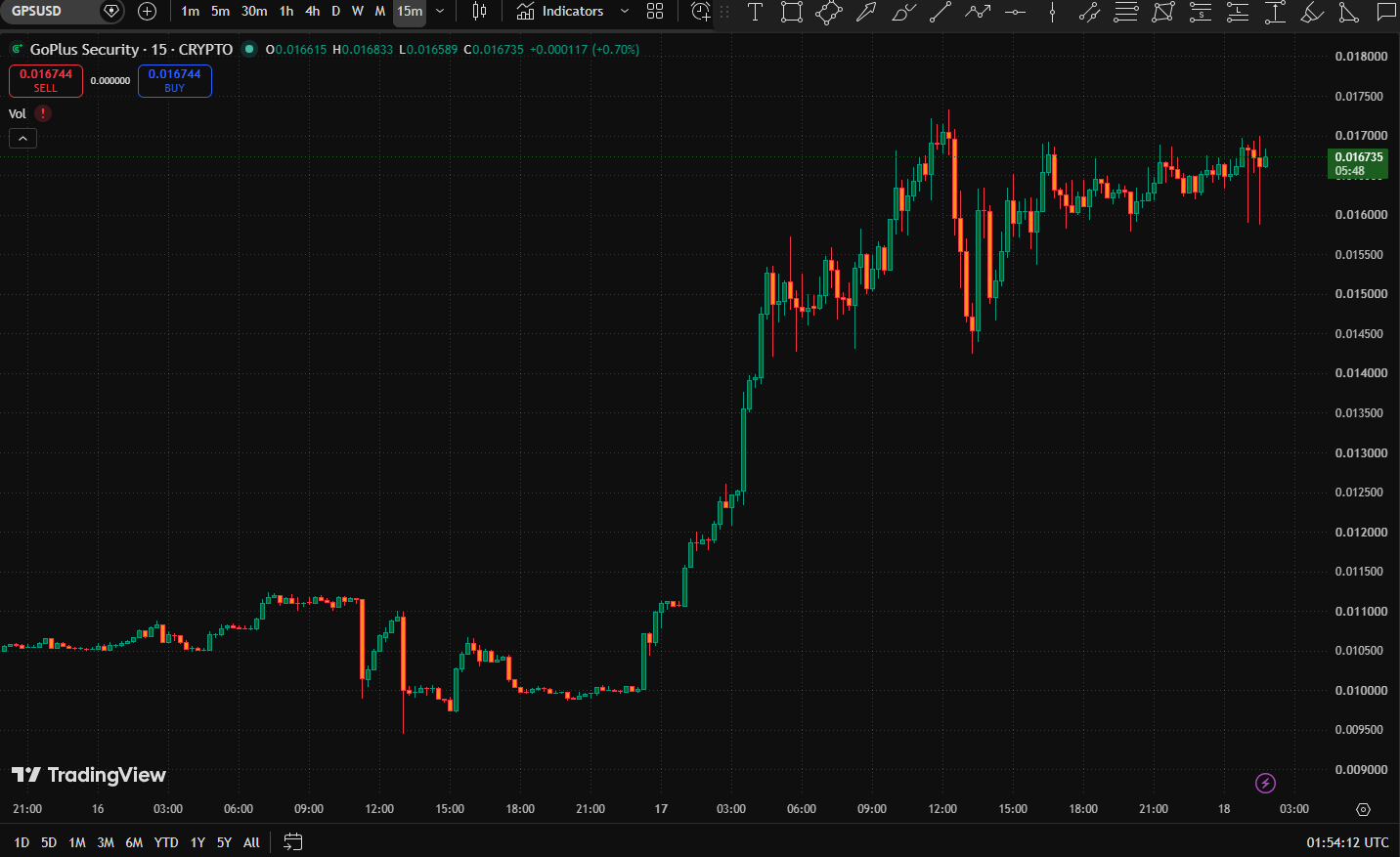Select the Polyline path tool
Image resolution: width=1400 pixels, height=857 pixels.
[978, 12]
